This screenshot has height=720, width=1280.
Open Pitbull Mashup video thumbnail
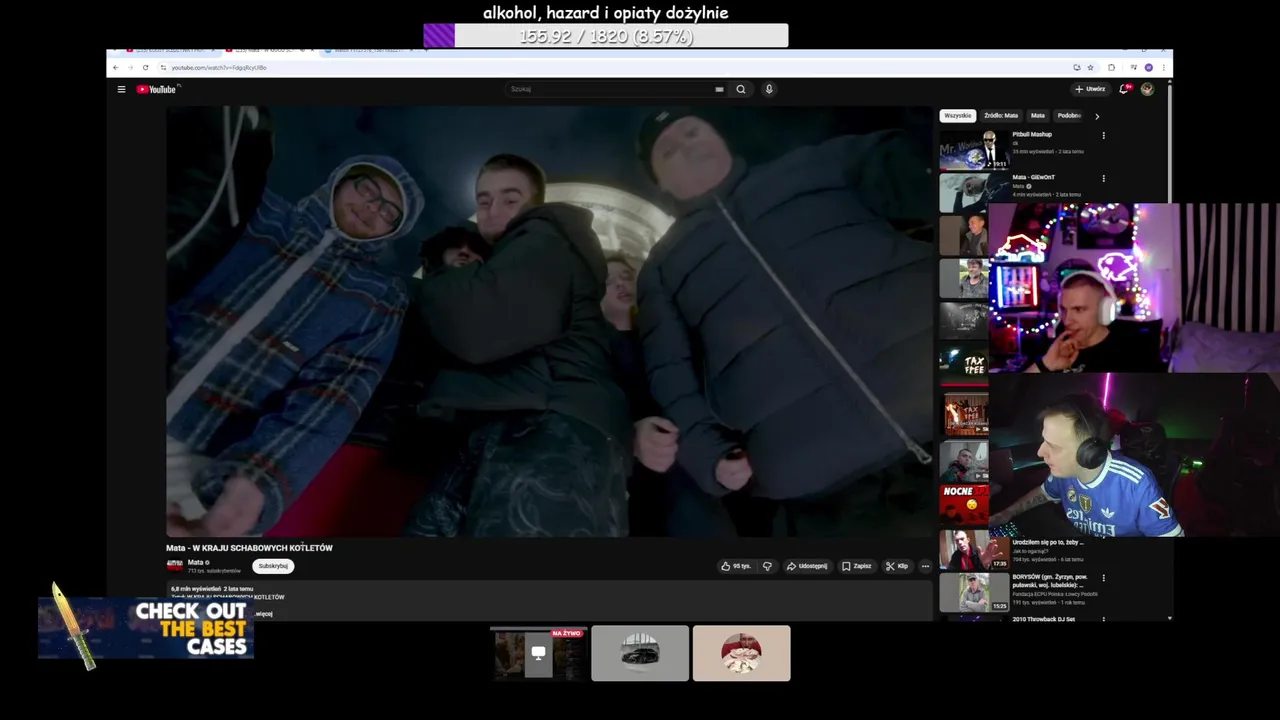click(x=974, y=149)
